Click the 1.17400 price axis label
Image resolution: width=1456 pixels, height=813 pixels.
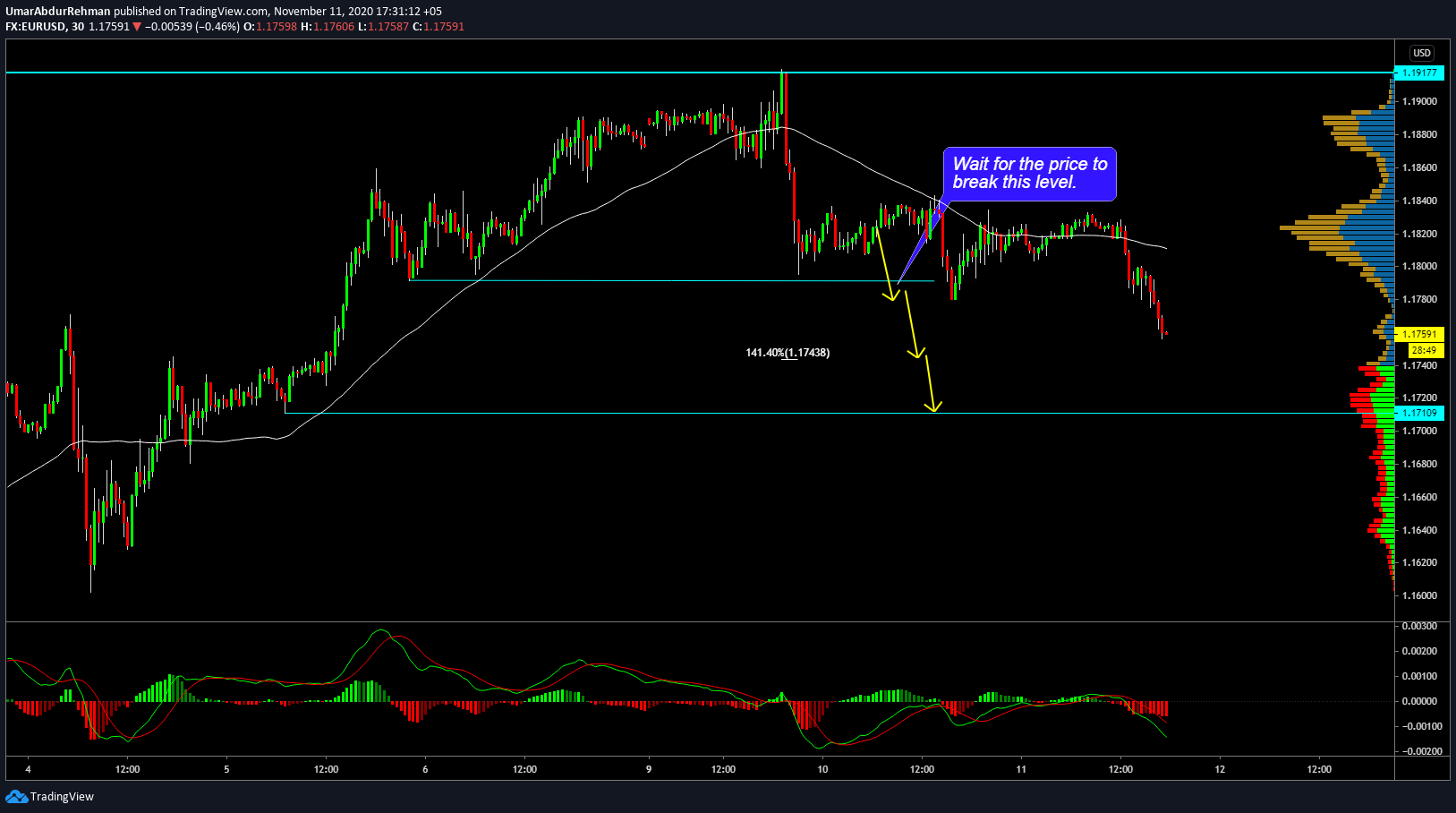pyautogui.click(x=1419, y=365)
